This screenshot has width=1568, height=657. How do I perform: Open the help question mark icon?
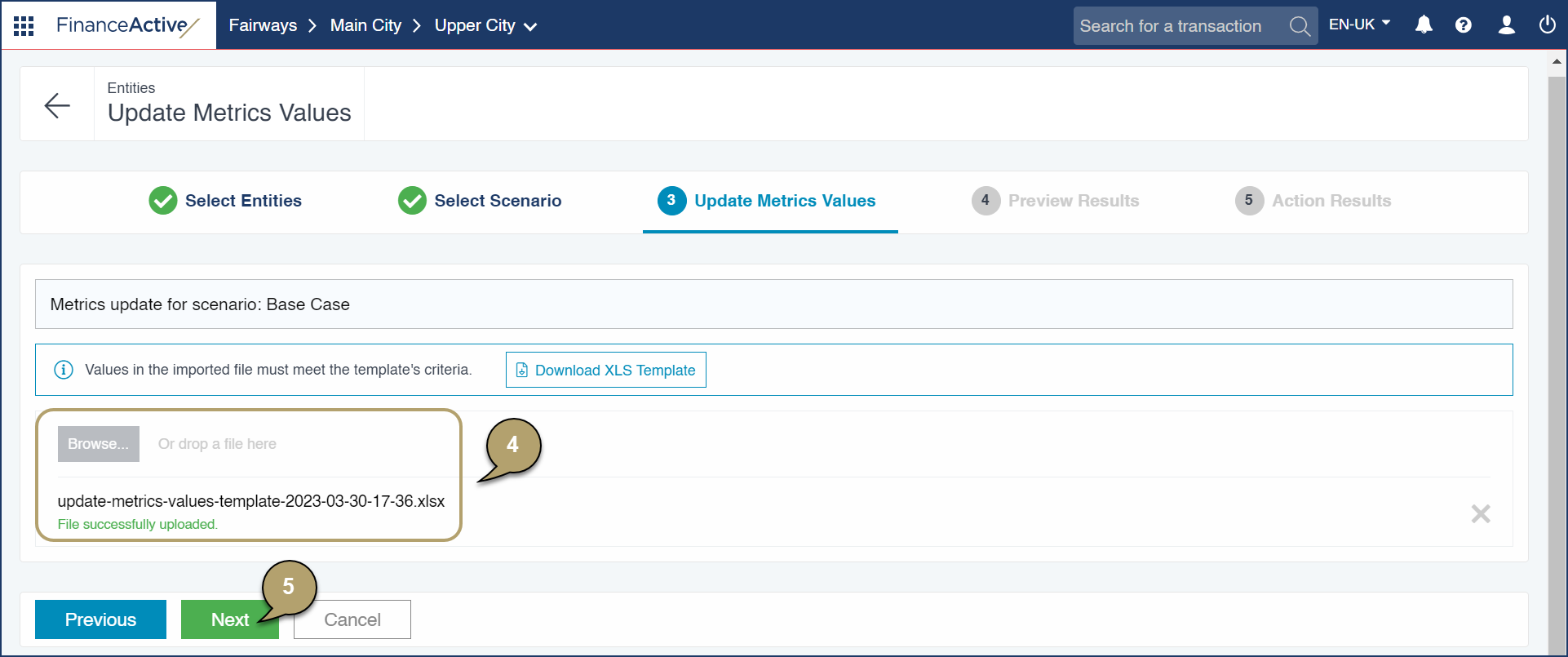(1464, 25)
